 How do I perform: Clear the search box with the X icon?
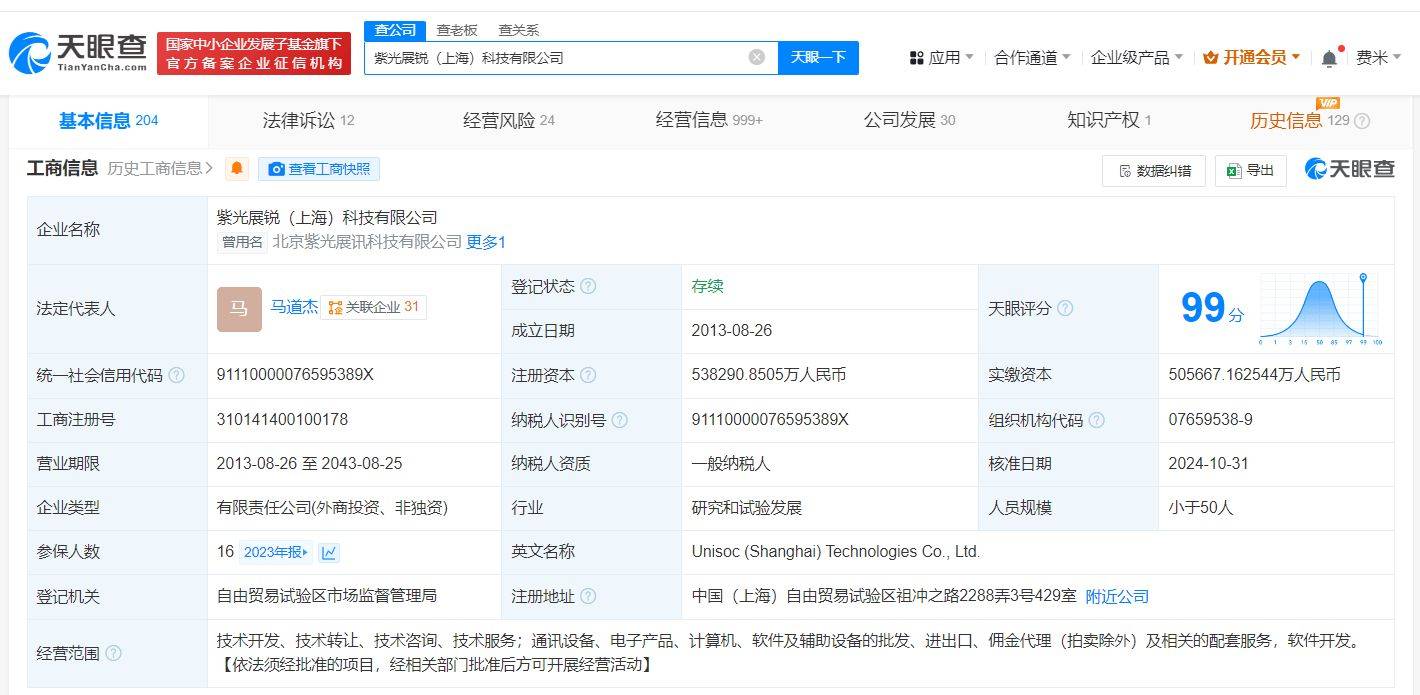(x=757, y=57)
